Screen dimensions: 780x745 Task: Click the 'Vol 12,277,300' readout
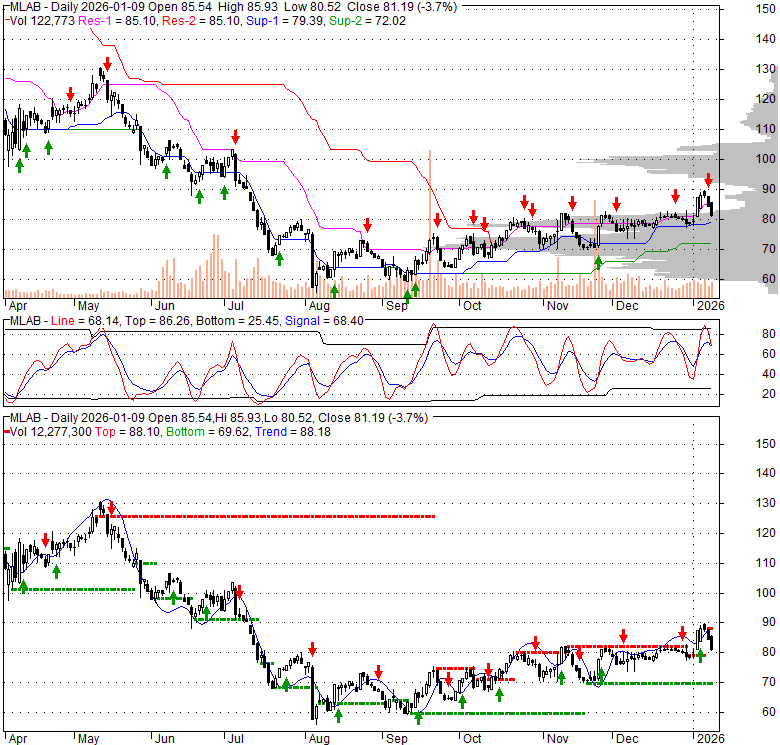pos(51,432)
